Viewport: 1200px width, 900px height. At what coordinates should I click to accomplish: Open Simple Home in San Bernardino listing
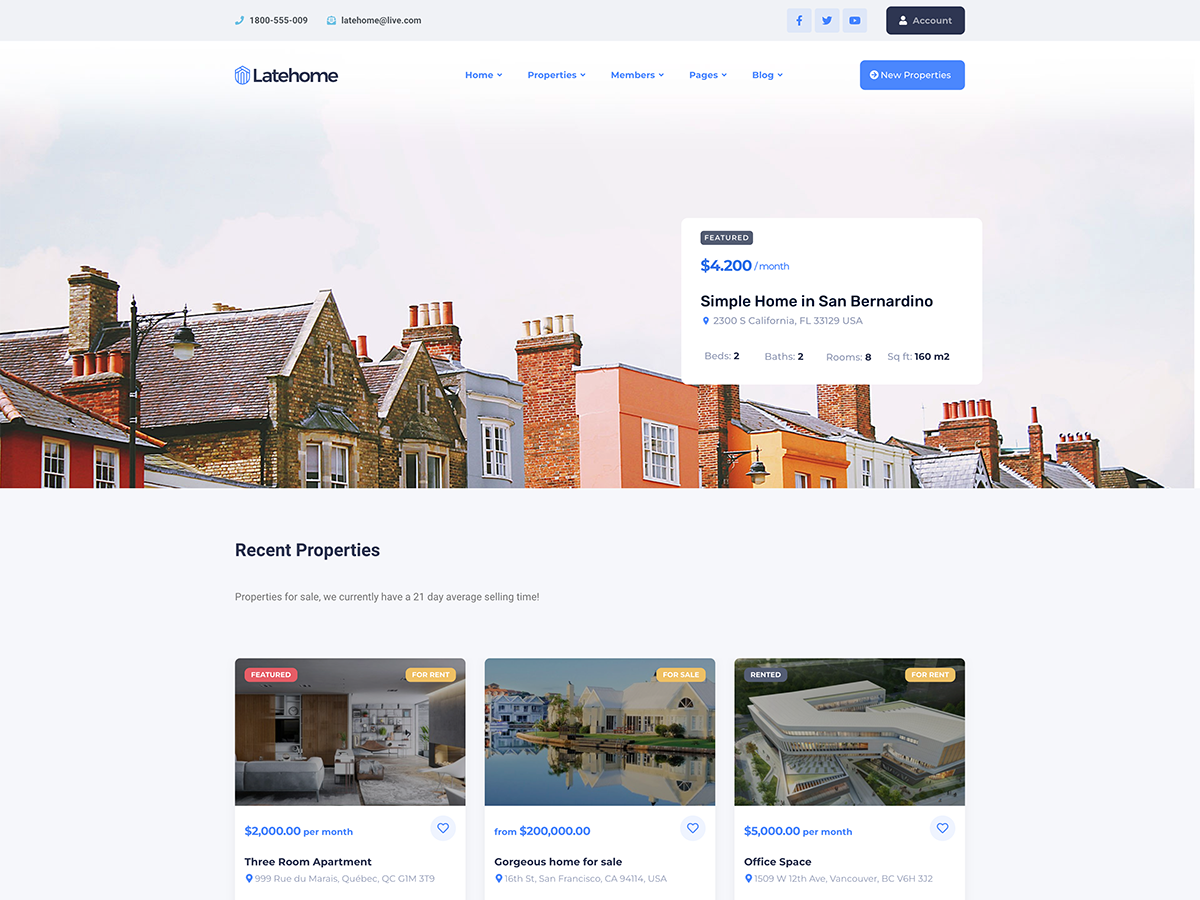coord(816,301)
